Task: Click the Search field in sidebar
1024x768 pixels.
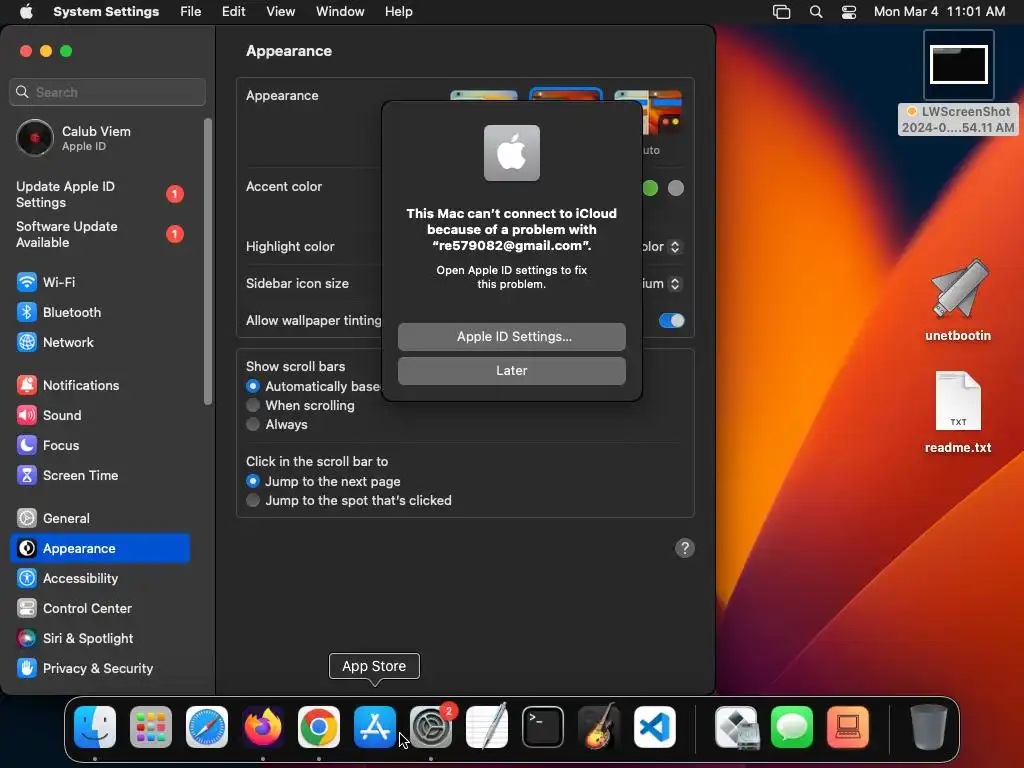Action: pyautogui.click(x=108, y=92)
